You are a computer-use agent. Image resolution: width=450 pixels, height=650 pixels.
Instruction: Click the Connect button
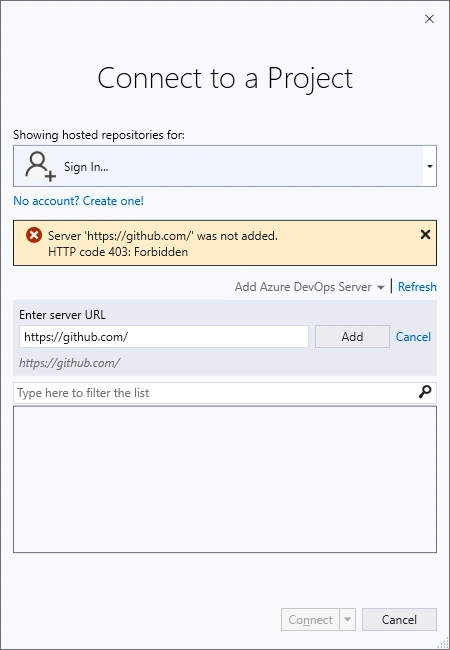point(310,619)
